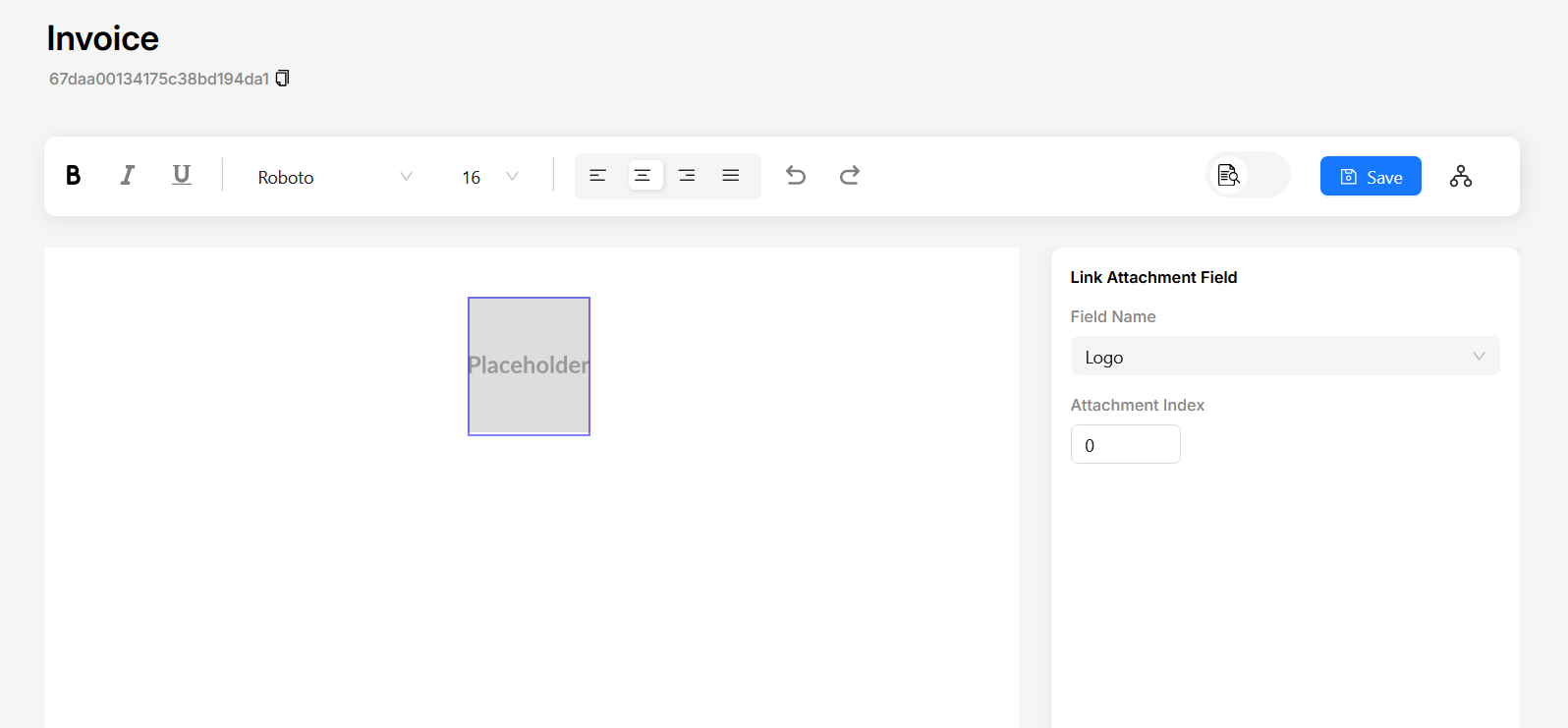
Task: Open the hierarchy structure icon
Action: 1460,177
